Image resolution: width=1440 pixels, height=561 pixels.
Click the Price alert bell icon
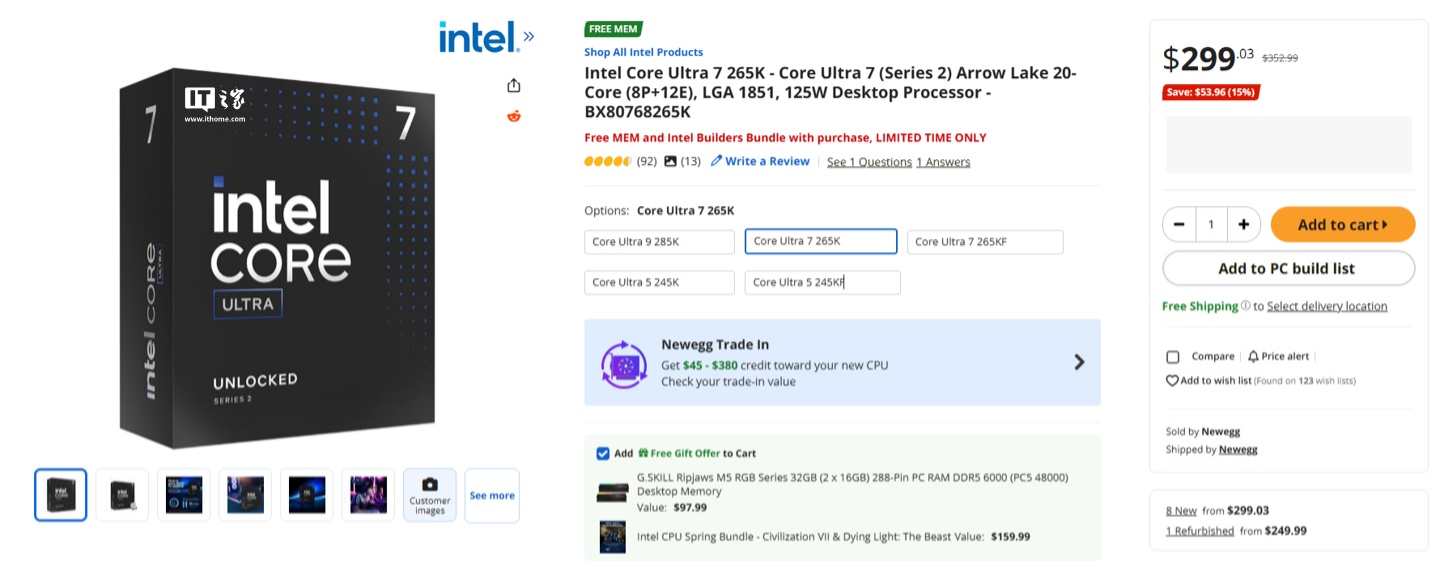click(1253, 356)
